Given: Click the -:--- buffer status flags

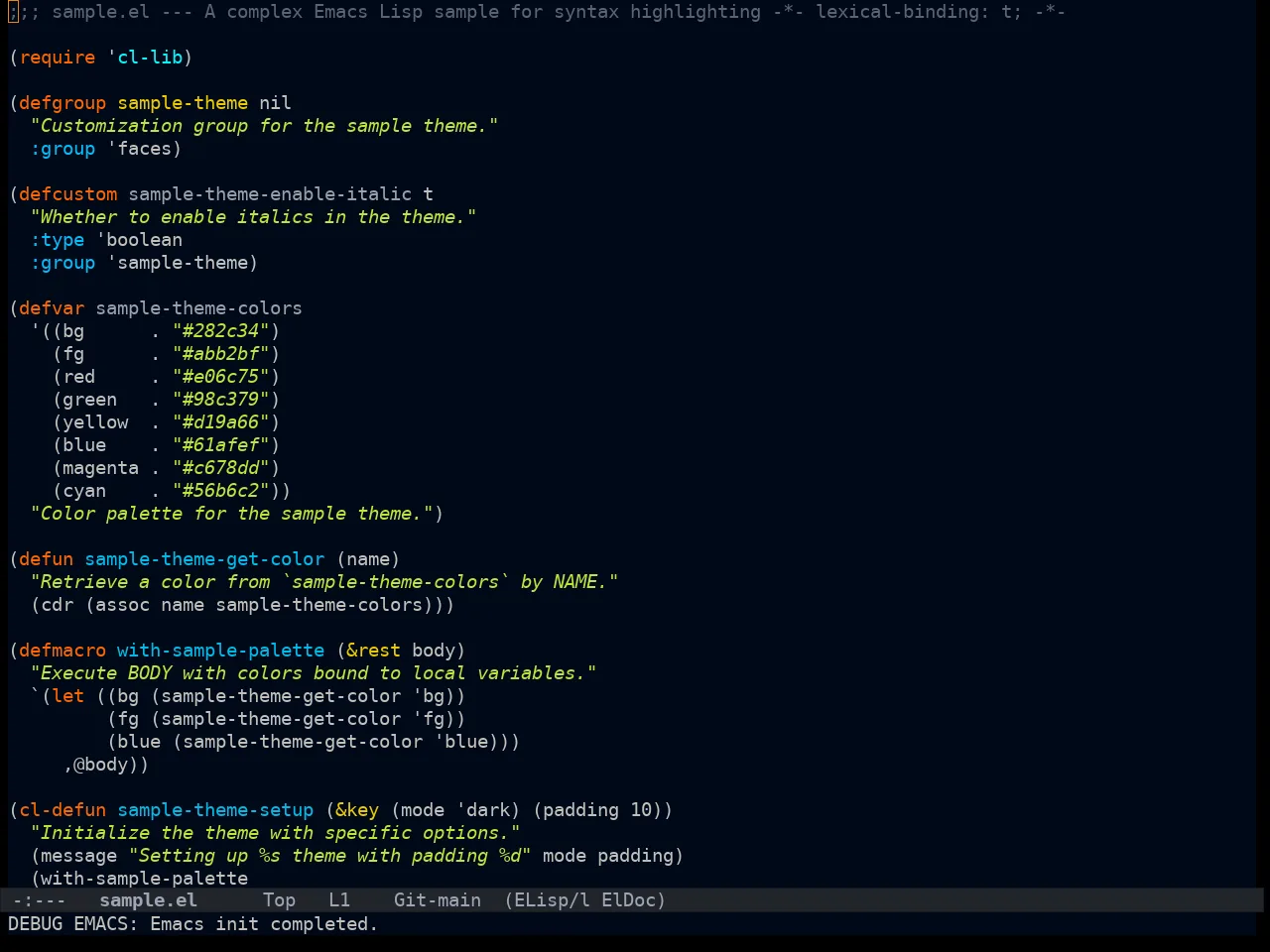Looking at the screenshot, I should pos(39,900).
